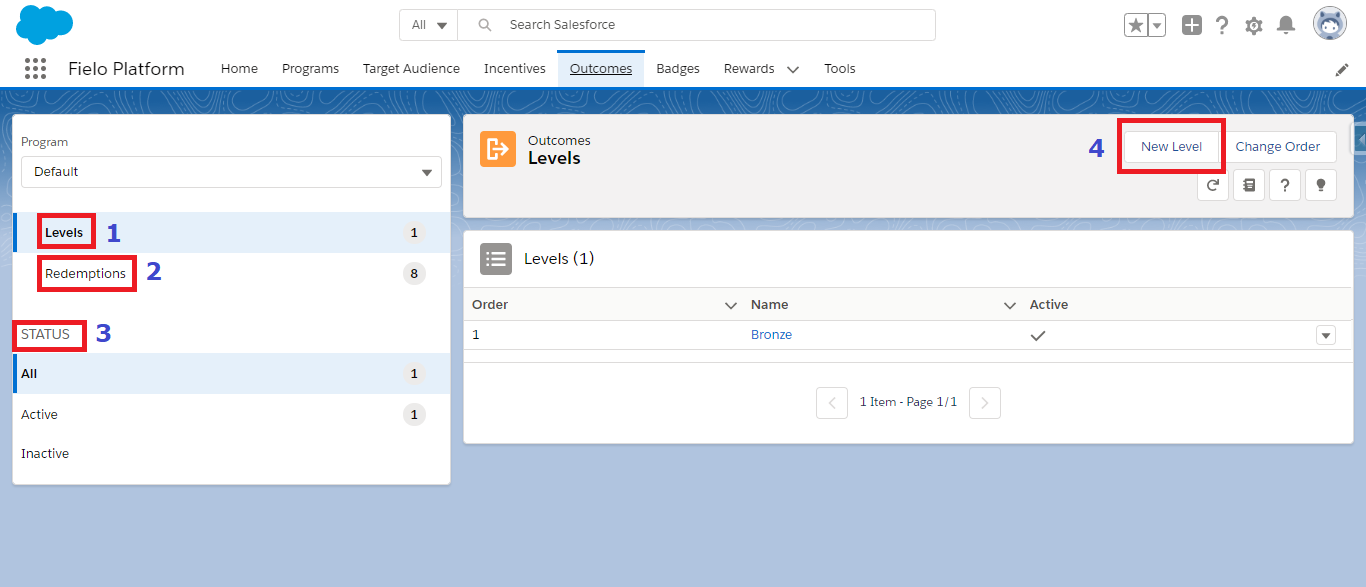
Task: Open the App Launcher grid icon
Action: coord(35,68)
